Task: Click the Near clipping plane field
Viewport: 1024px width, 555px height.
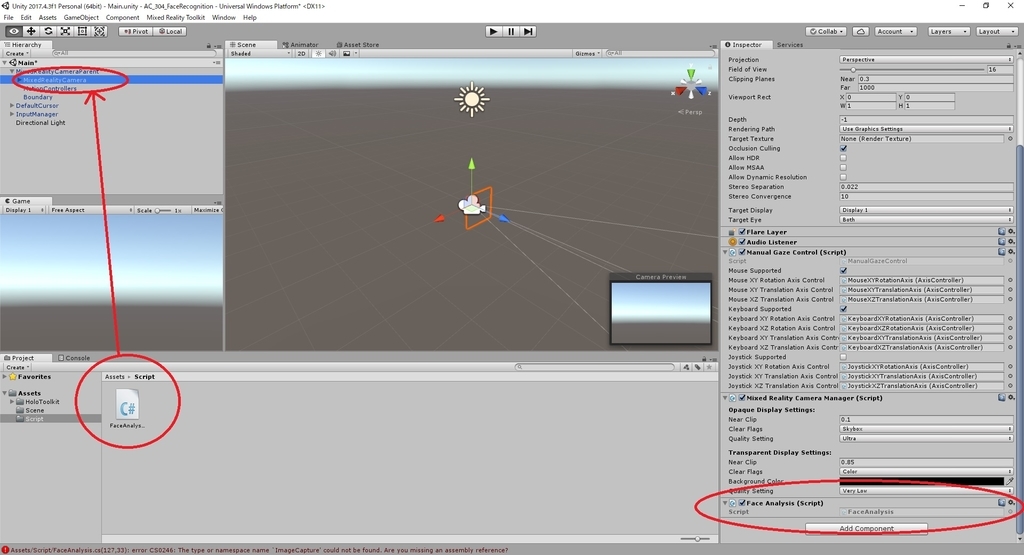Action: click(x=935, y=78)
